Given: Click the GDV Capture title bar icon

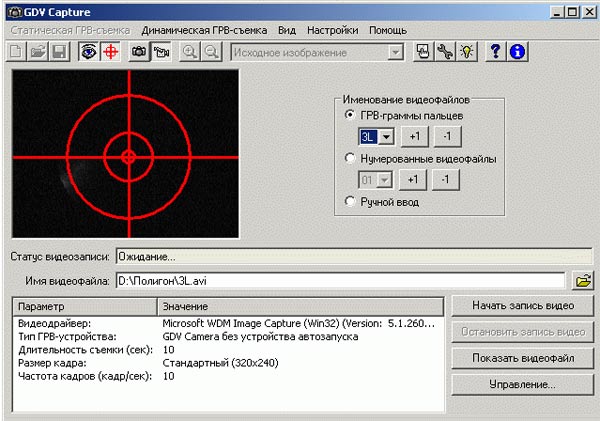Looking at the screenshot, I should point(15,12).
